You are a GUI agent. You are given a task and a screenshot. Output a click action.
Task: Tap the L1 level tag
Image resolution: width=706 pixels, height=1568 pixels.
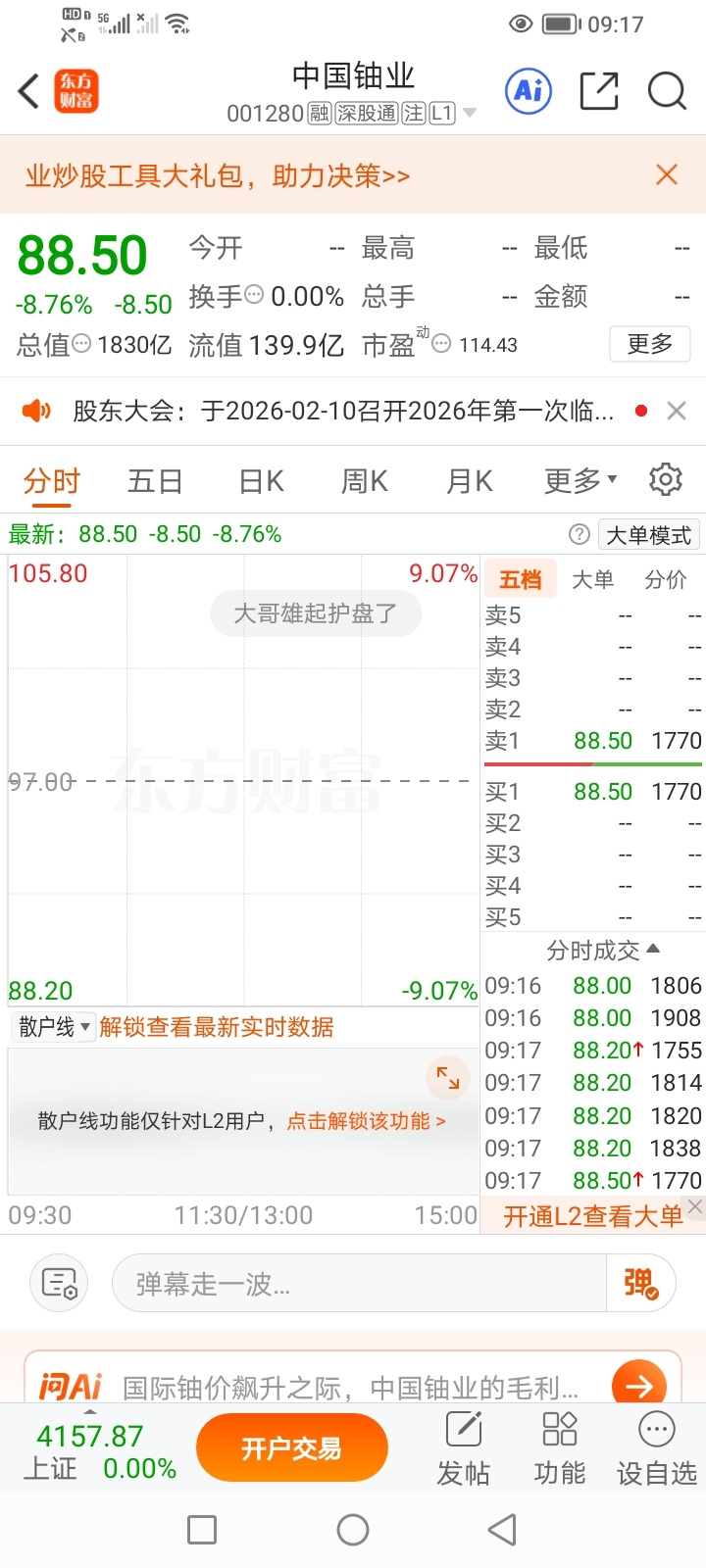pyautogui.click(x=442, y=114)
